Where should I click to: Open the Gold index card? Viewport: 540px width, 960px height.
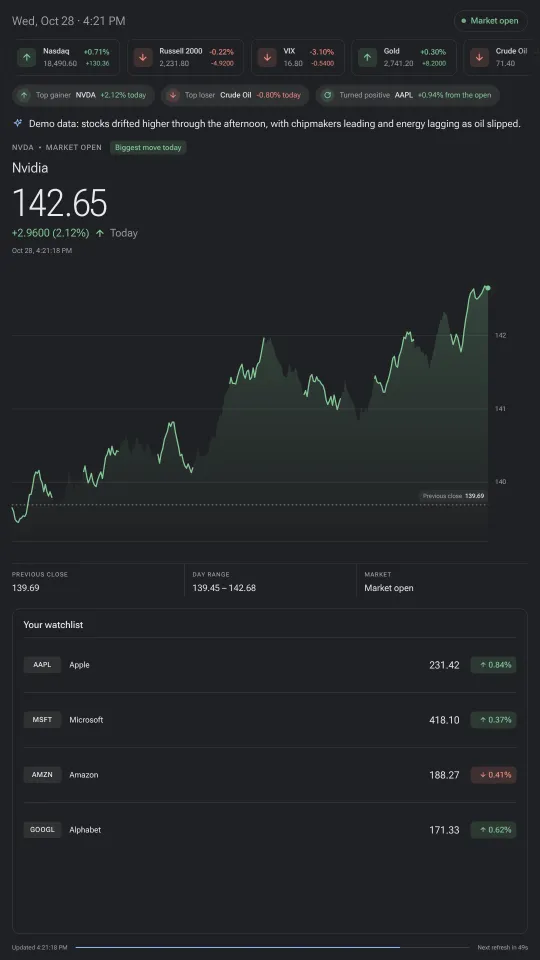pyautogui.click(x=404, y=58)
